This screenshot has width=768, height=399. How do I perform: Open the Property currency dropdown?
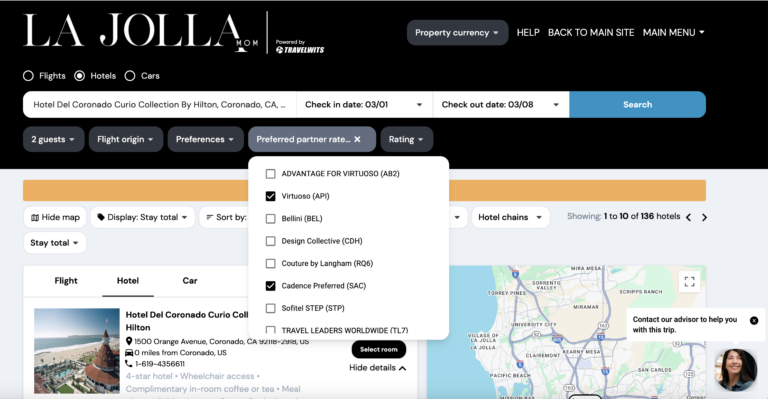point(457,33)
